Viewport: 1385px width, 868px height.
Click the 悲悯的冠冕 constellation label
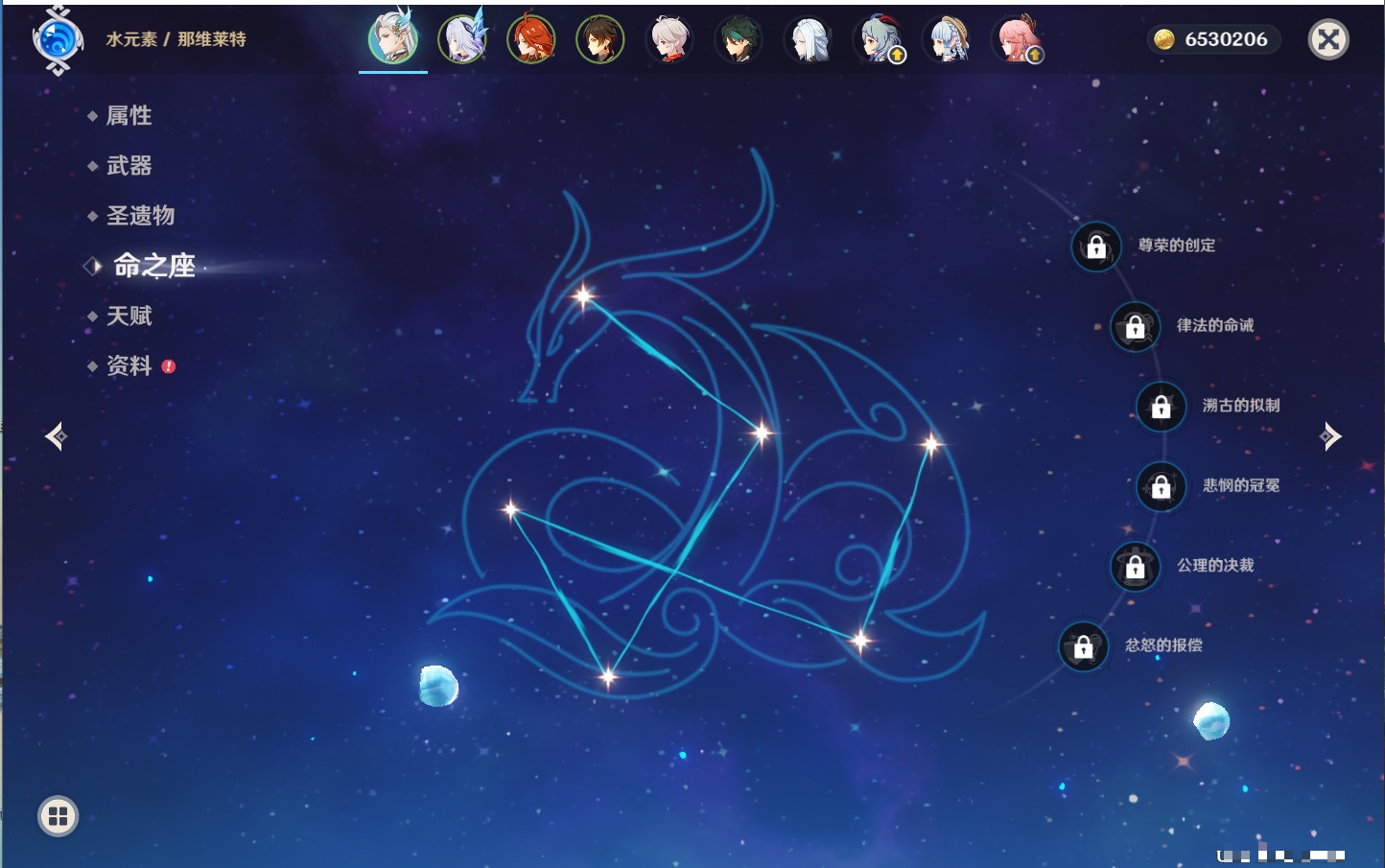tap(1241, 485)
